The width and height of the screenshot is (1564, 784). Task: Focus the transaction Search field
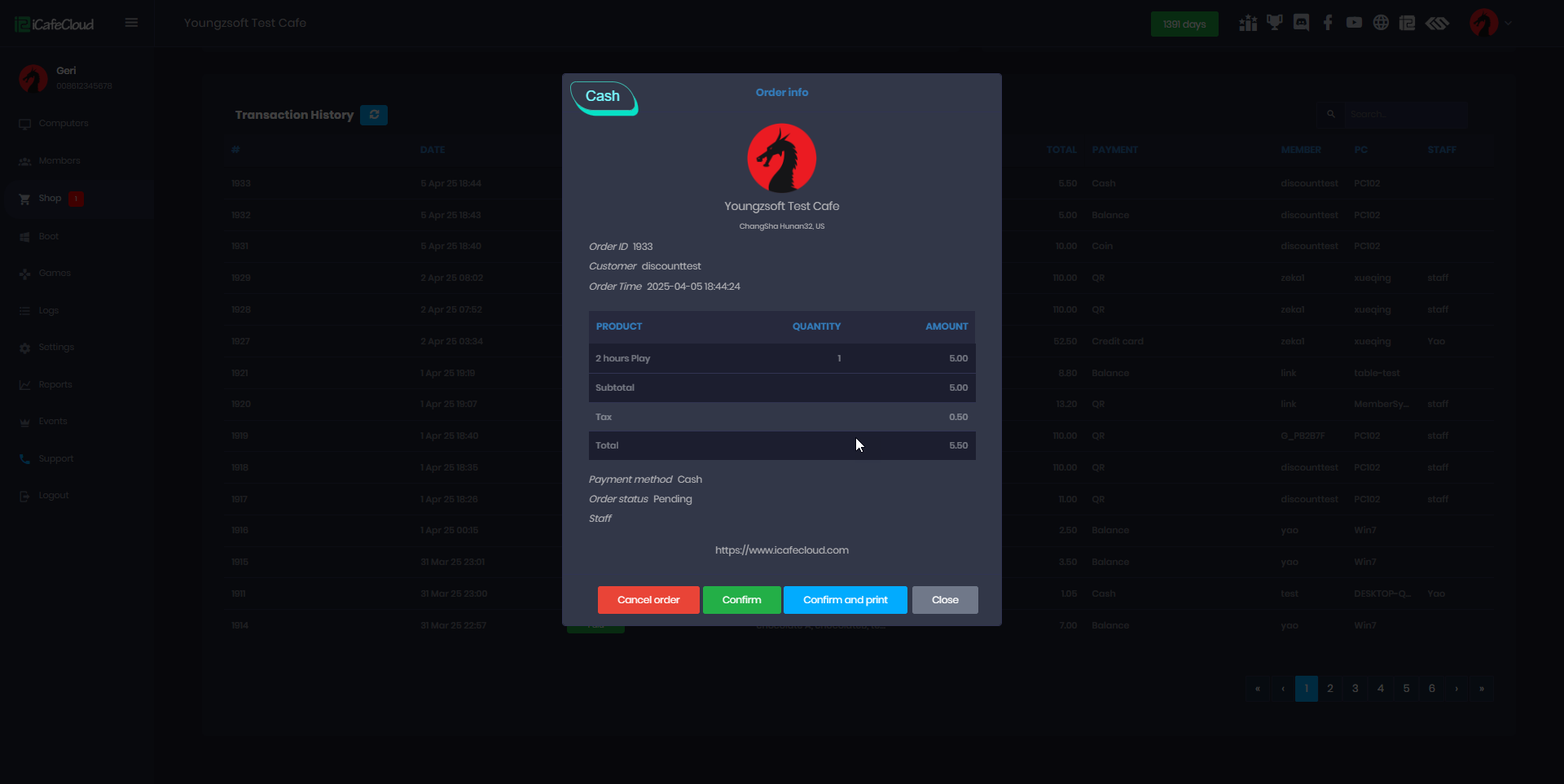click(1407, 114)
